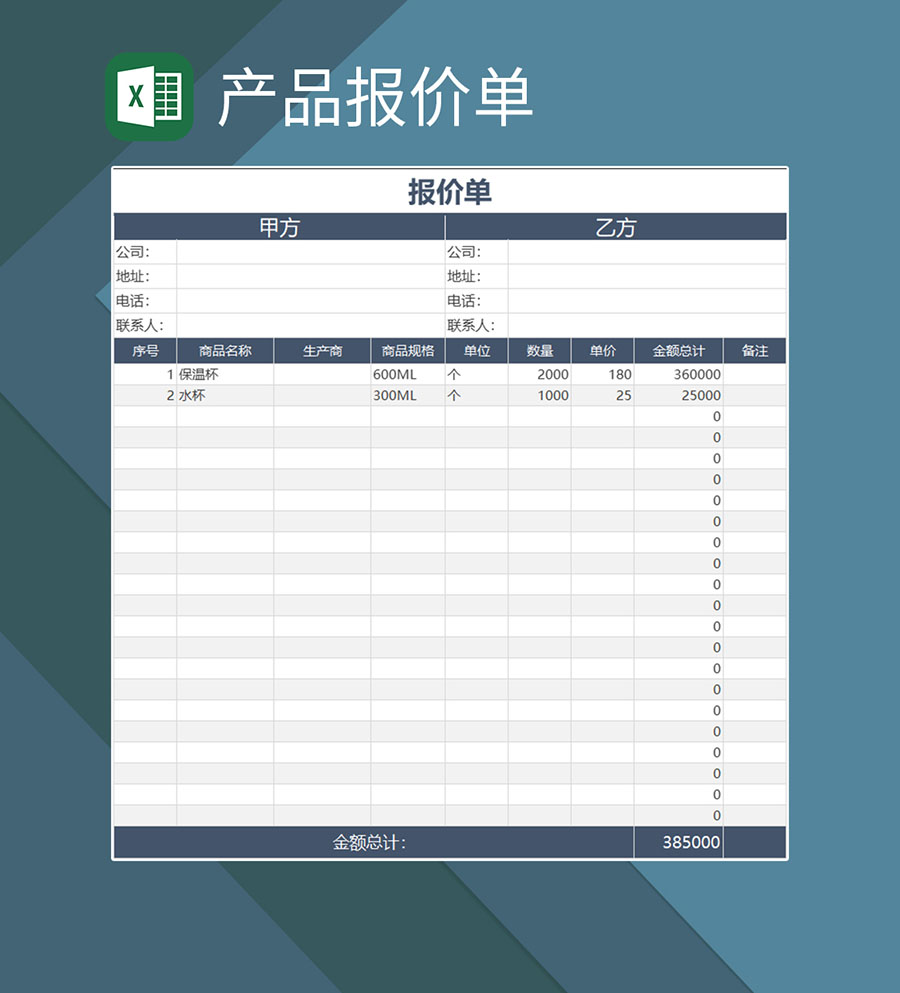
Task: Select the 生产商 column header
Action: click(322, 351)
